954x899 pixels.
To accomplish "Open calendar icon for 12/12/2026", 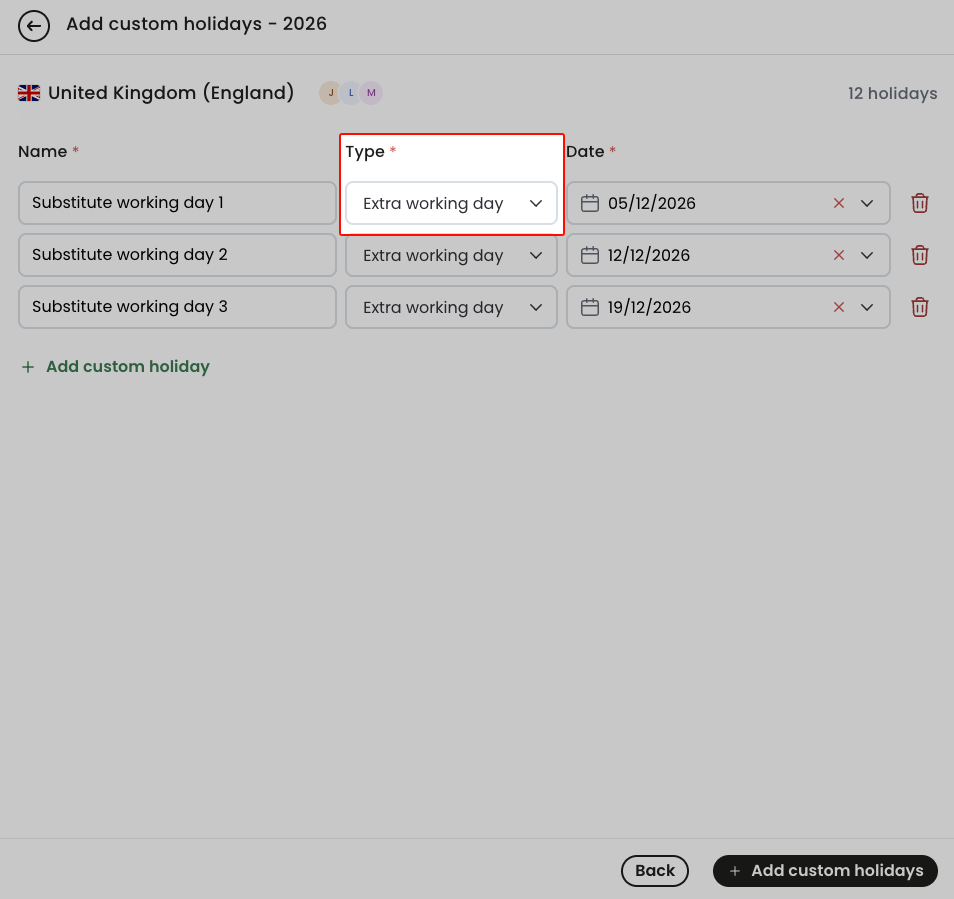I will (x=590, y=255).
